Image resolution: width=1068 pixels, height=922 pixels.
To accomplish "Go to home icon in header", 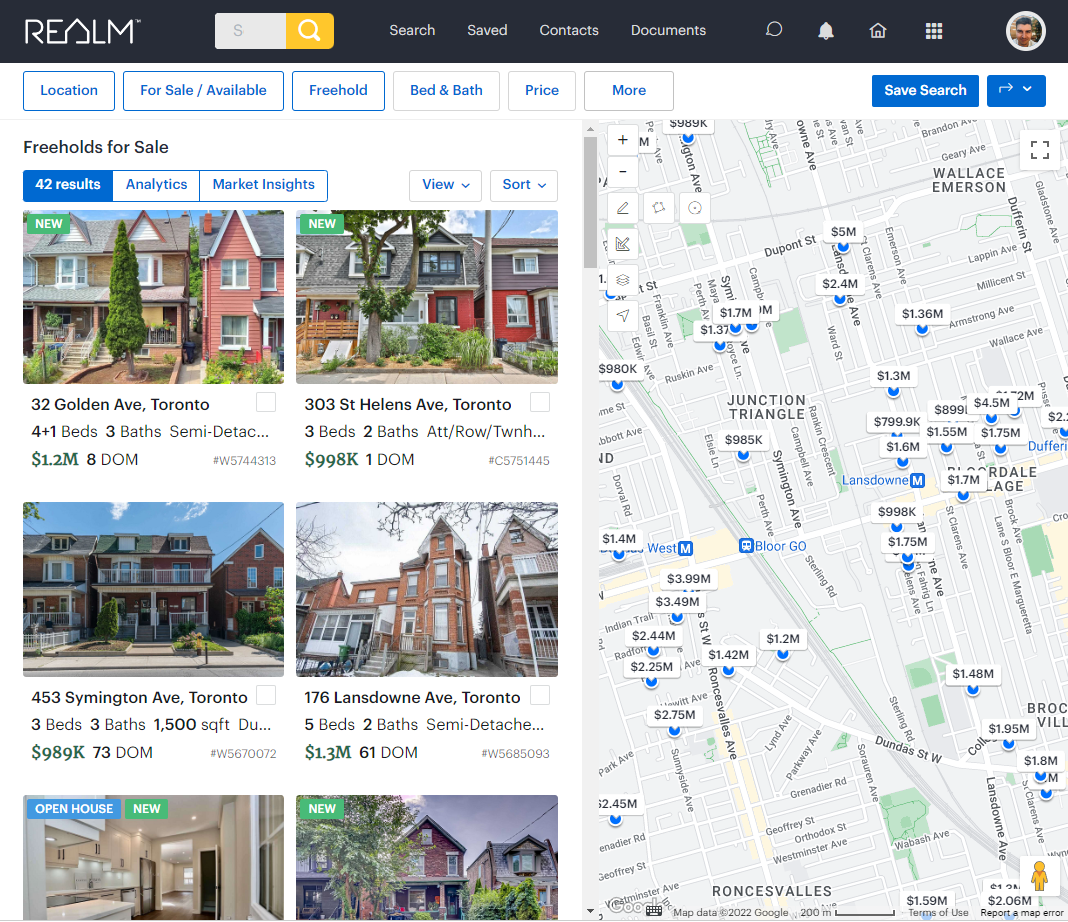I will (x=878, y=31).
